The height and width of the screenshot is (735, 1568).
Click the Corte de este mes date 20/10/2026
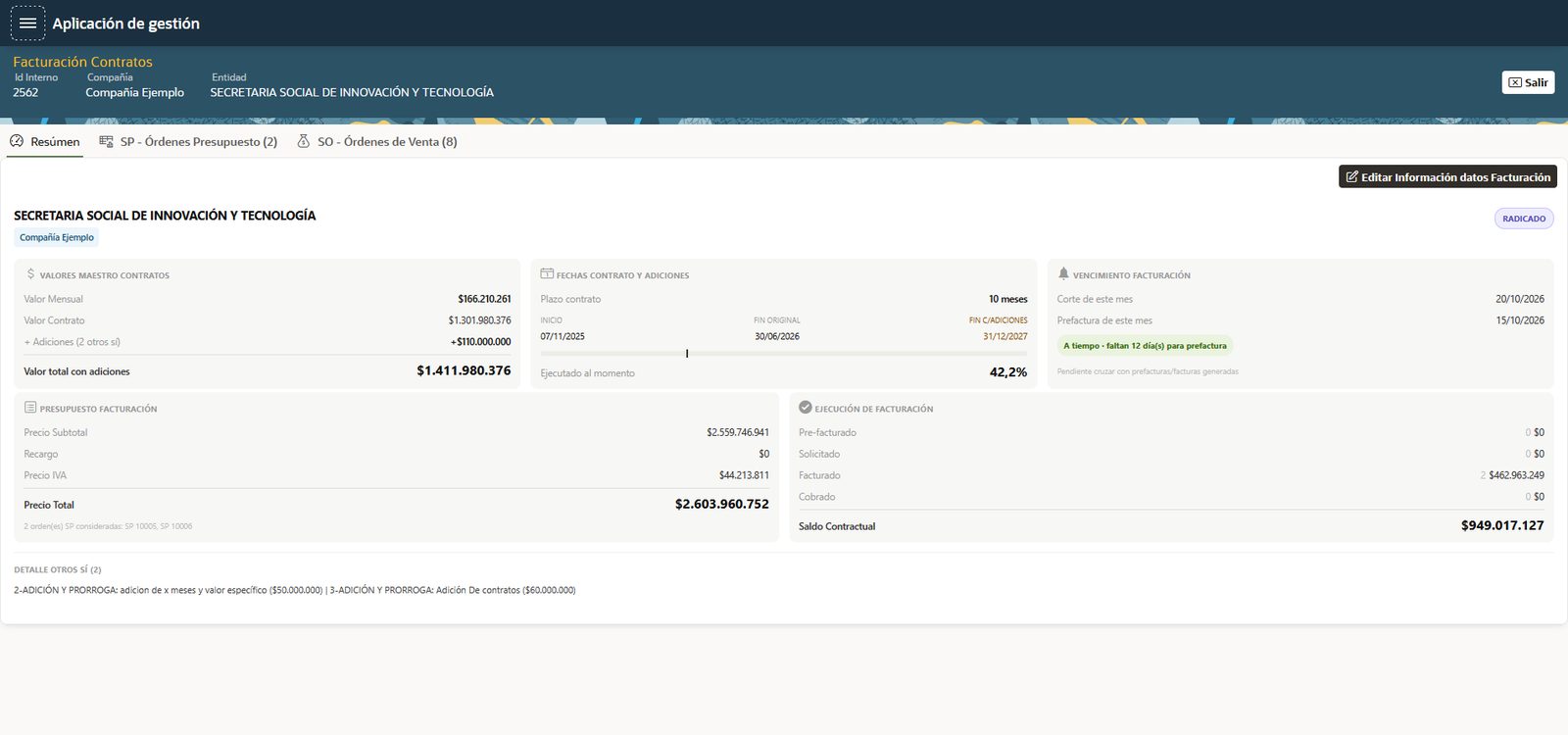point(1520,299)
